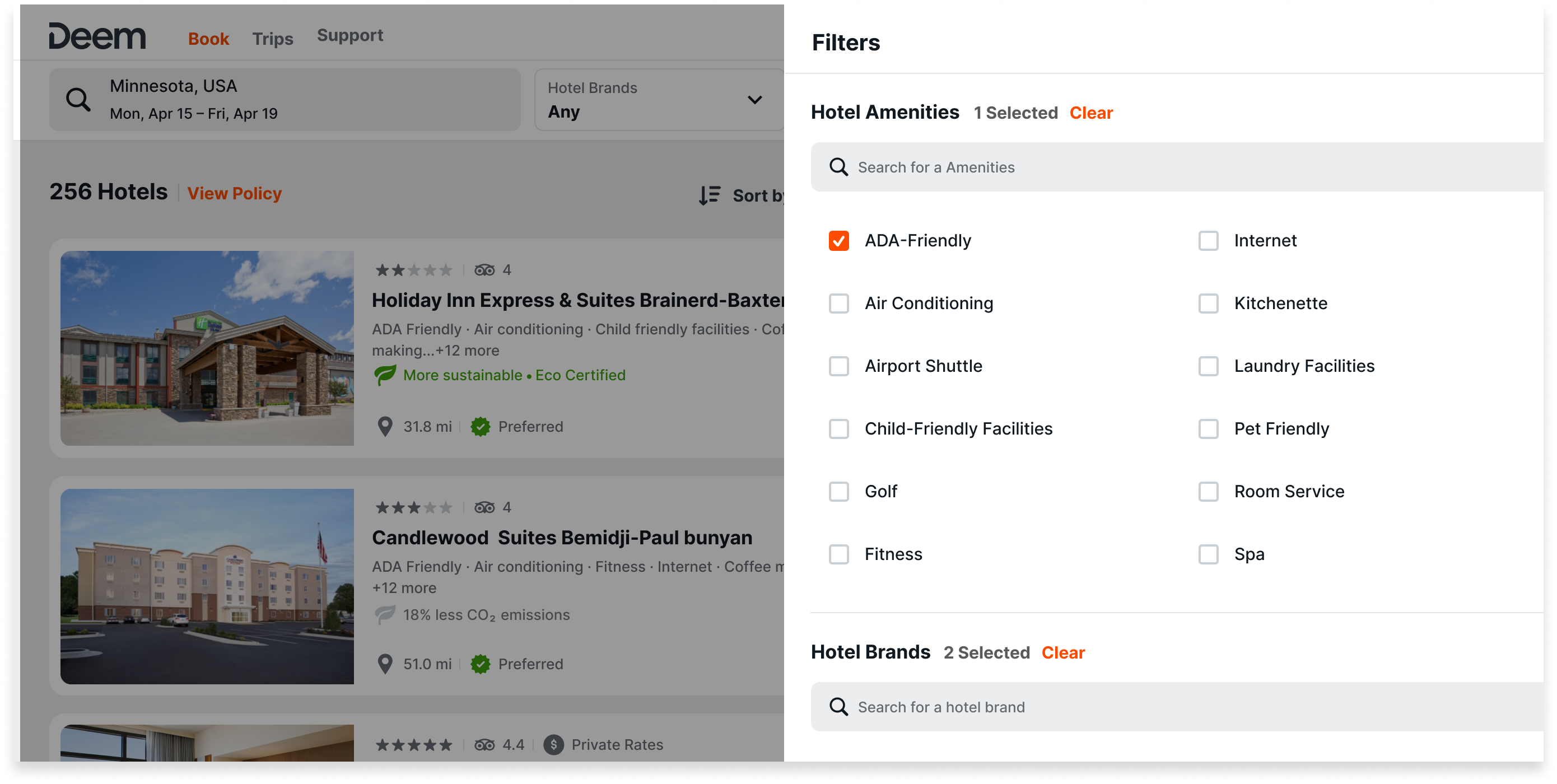Clear the selected Hotel Brands
The height and width of the screenshot is (784, 1557).
(x=1063, y=653)
